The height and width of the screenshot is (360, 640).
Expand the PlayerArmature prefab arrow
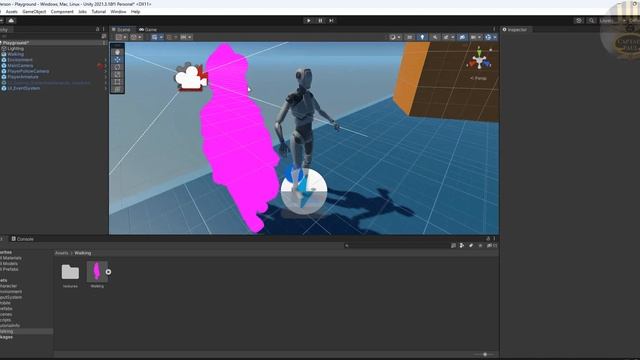(x=105, y=77)
